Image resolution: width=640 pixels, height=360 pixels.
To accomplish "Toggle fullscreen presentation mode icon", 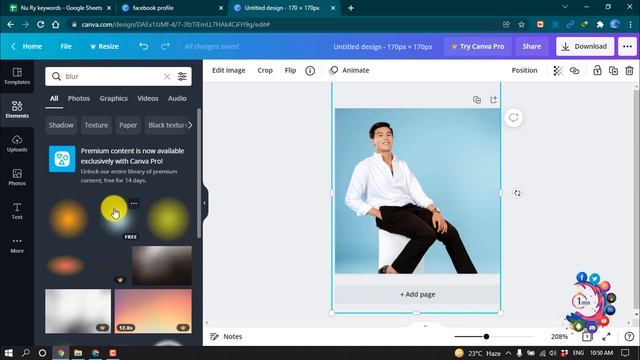I will tap(607, 336).
